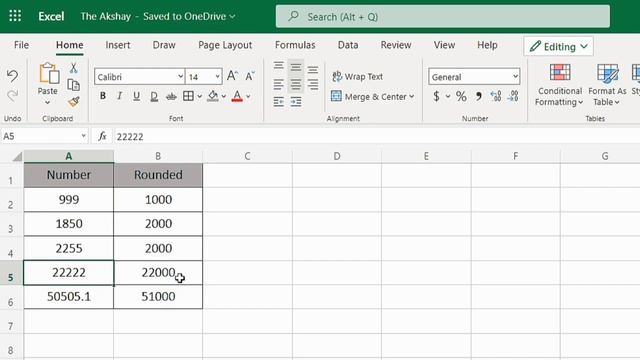
Task: Decrease indent
Action: [279, 101]
